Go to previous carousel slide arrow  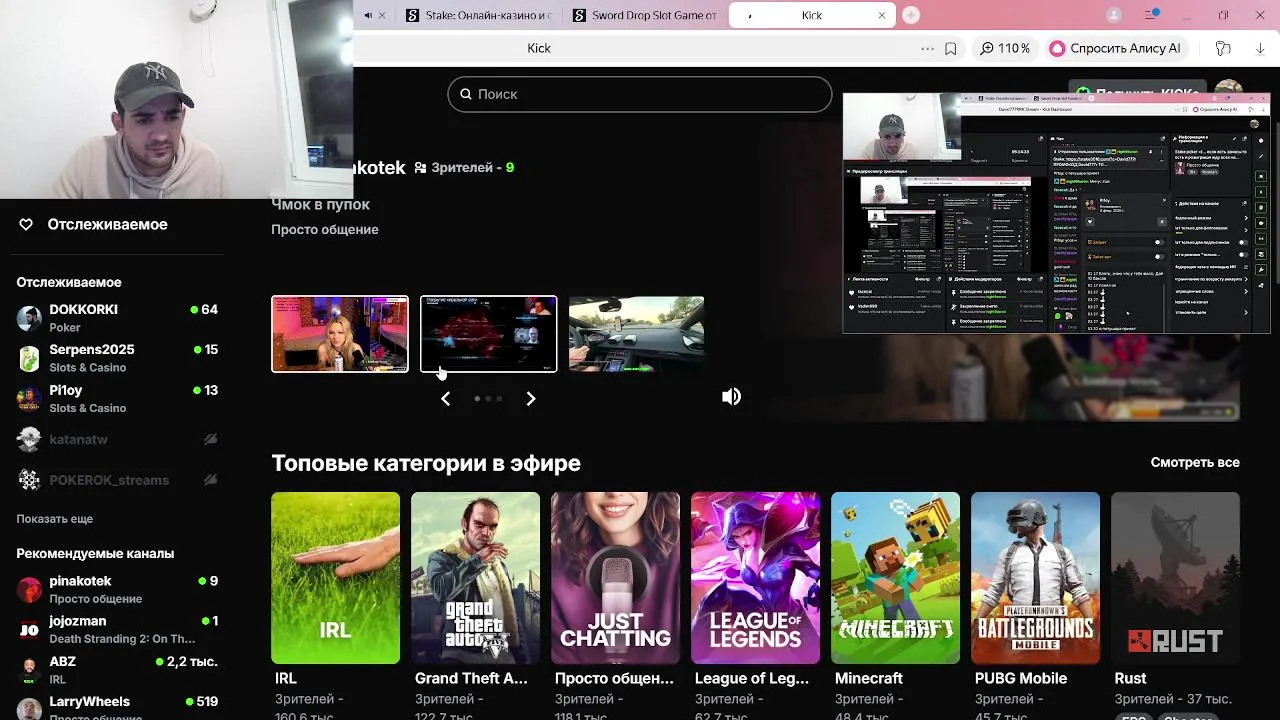[446, 398]
